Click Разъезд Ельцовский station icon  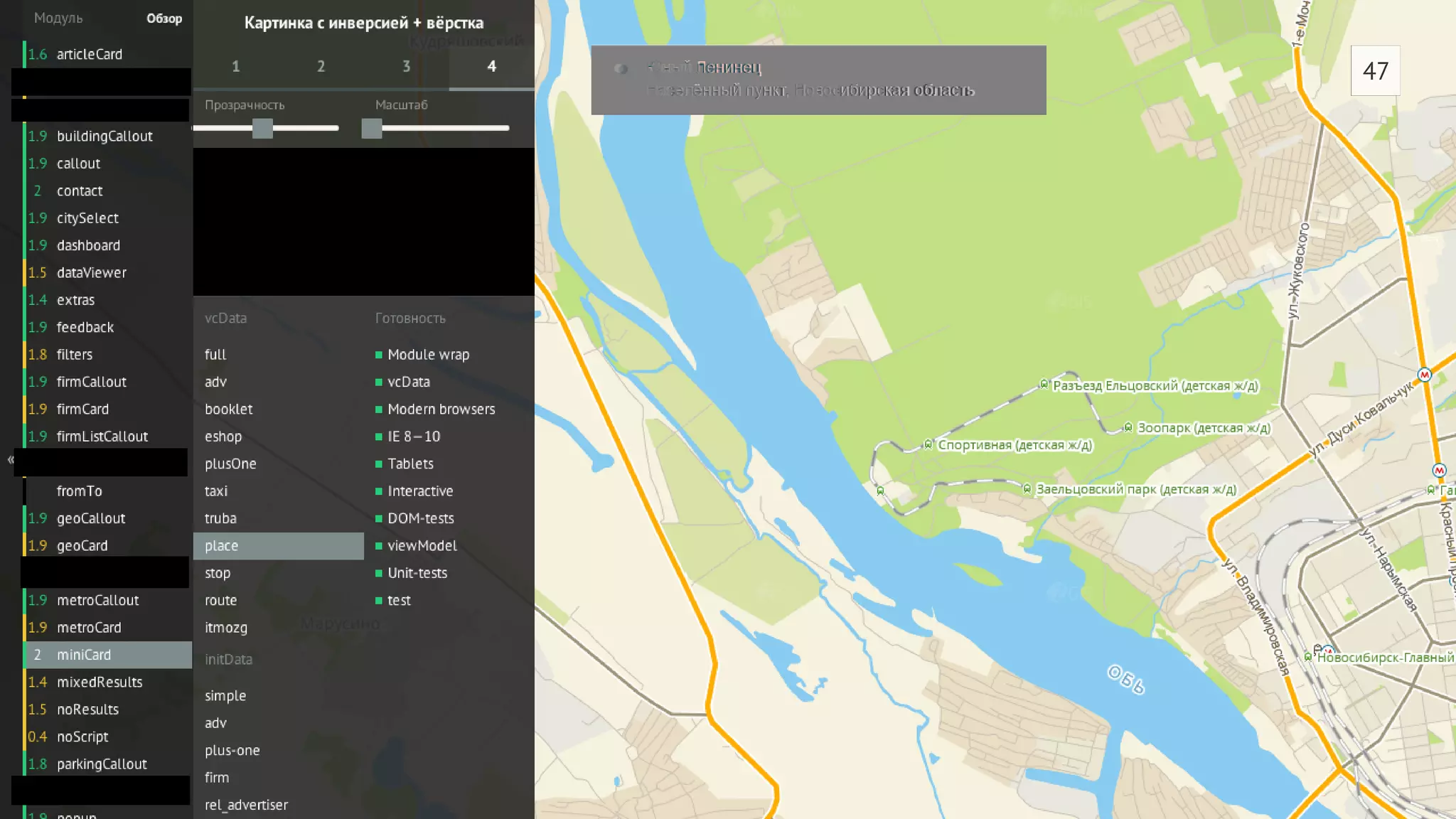[1043, 385]
